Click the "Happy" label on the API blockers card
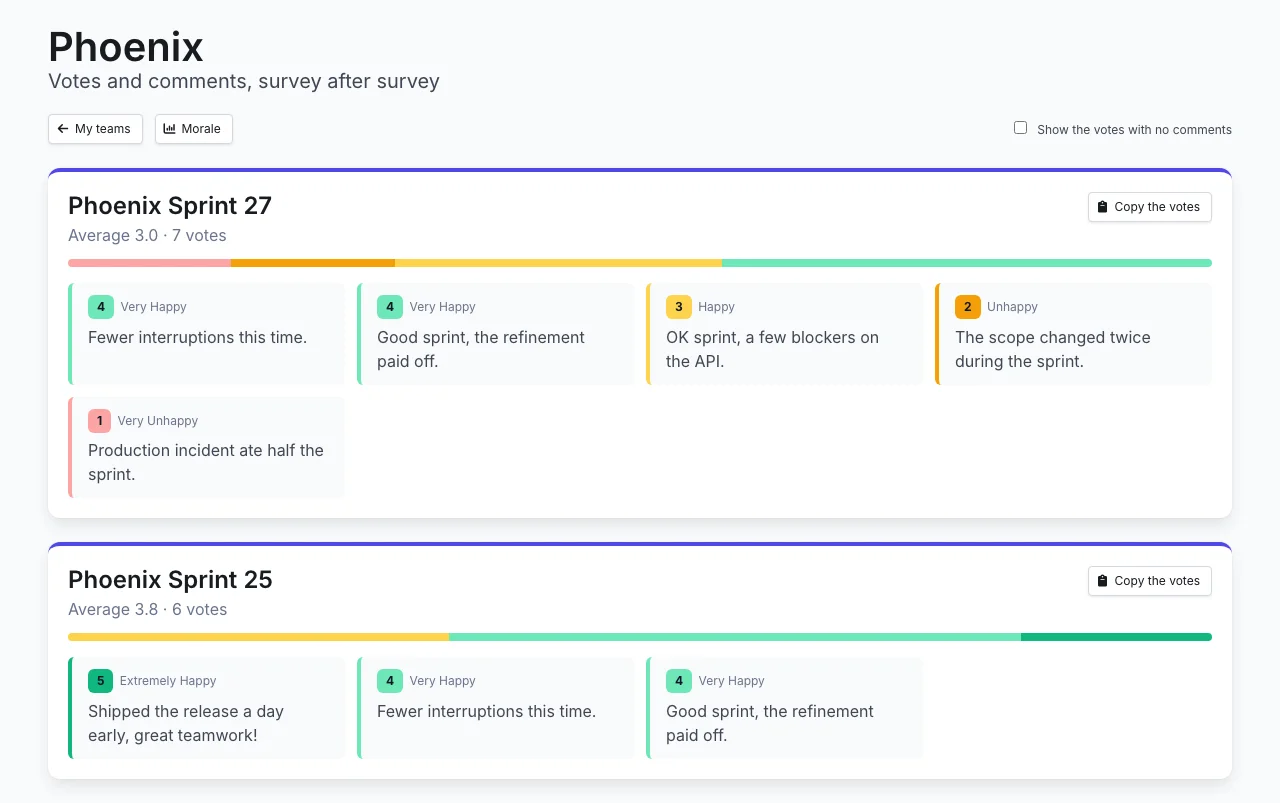The width and height of the screenshot is (1280, 803). click(716, 307)
